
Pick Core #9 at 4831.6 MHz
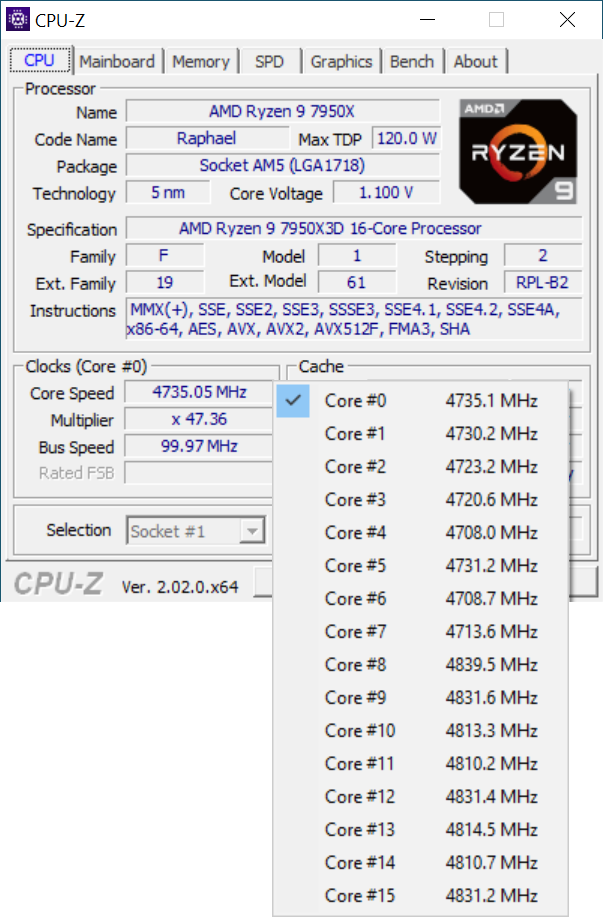click(421, 698)
